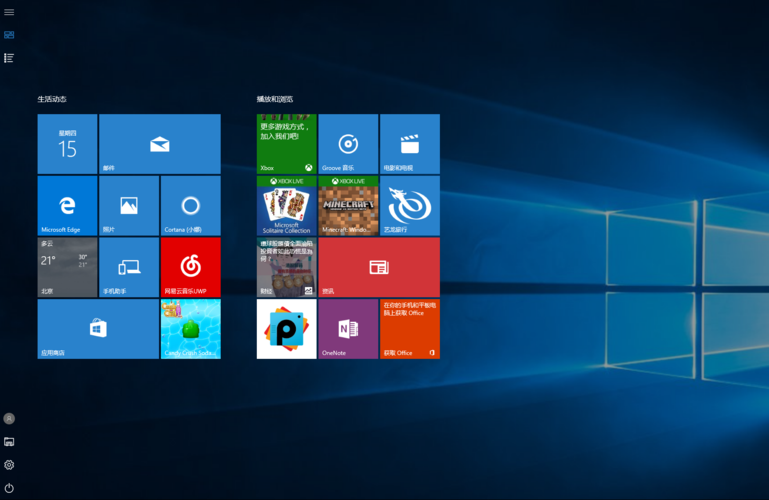769x500 pixels.
Task: Launch Microsoft Solitaire Collection tile
Action: tap(286, 206)
